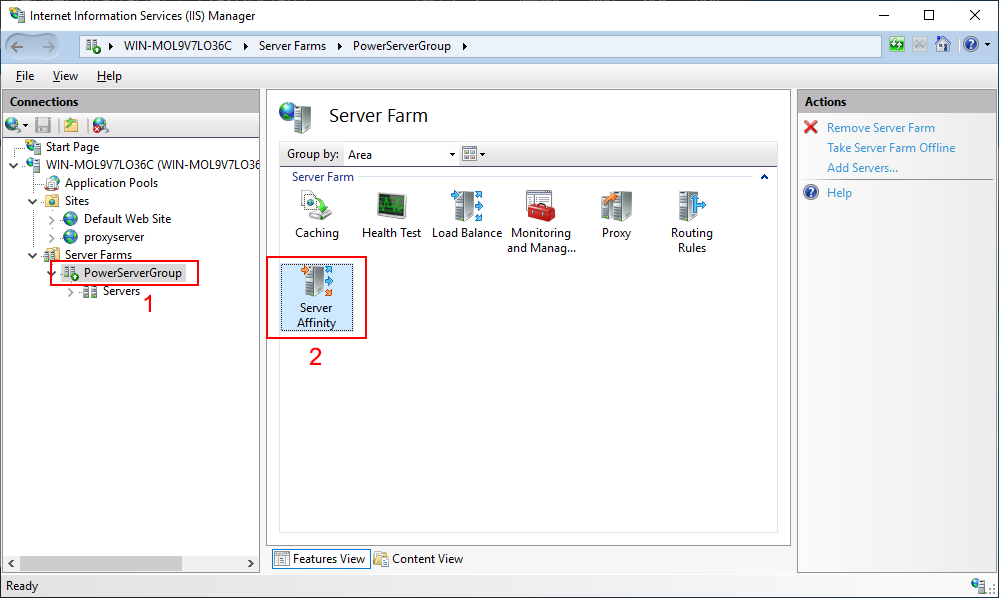Image resolution: width=999 pixels, height=598 pixels.
Task: Open the Load Balance feature
Action: click(x=466, y=214)
